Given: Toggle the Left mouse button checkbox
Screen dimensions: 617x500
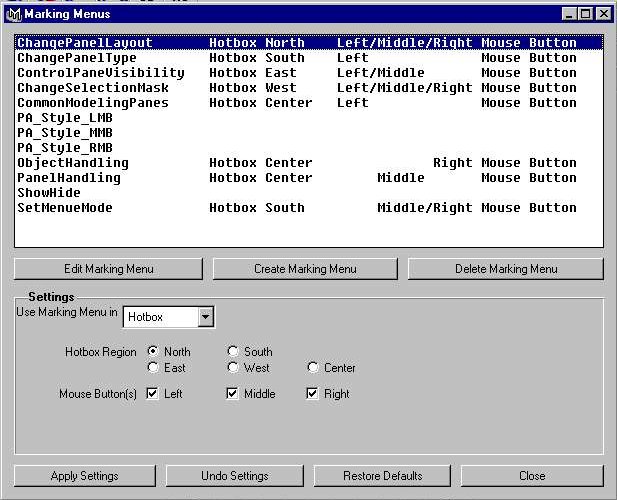Looking at the screenshot, I should tap(152, 393).
